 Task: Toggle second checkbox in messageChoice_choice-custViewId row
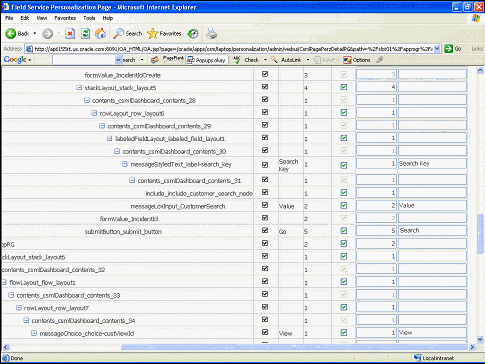point(344,332)
